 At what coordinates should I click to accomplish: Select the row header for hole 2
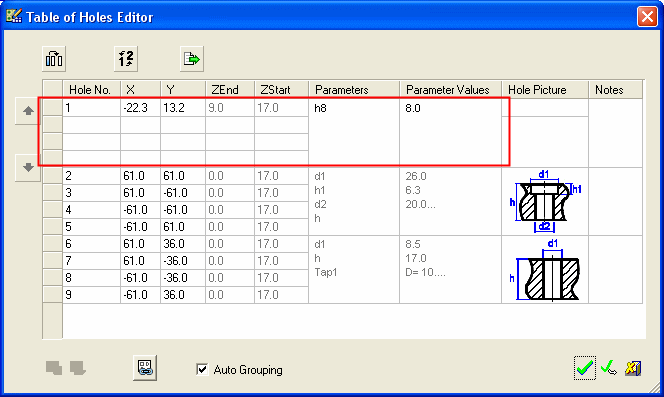[53, 175]
